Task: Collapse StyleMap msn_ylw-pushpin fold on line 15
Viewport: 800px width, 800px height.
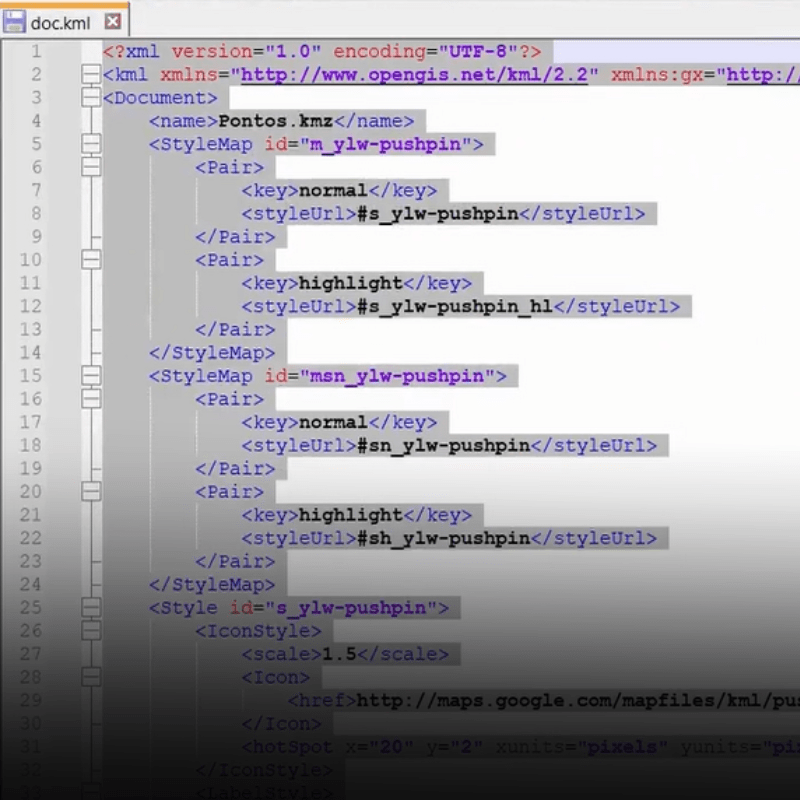Action: pyautogui.click(x=91, y=376)
